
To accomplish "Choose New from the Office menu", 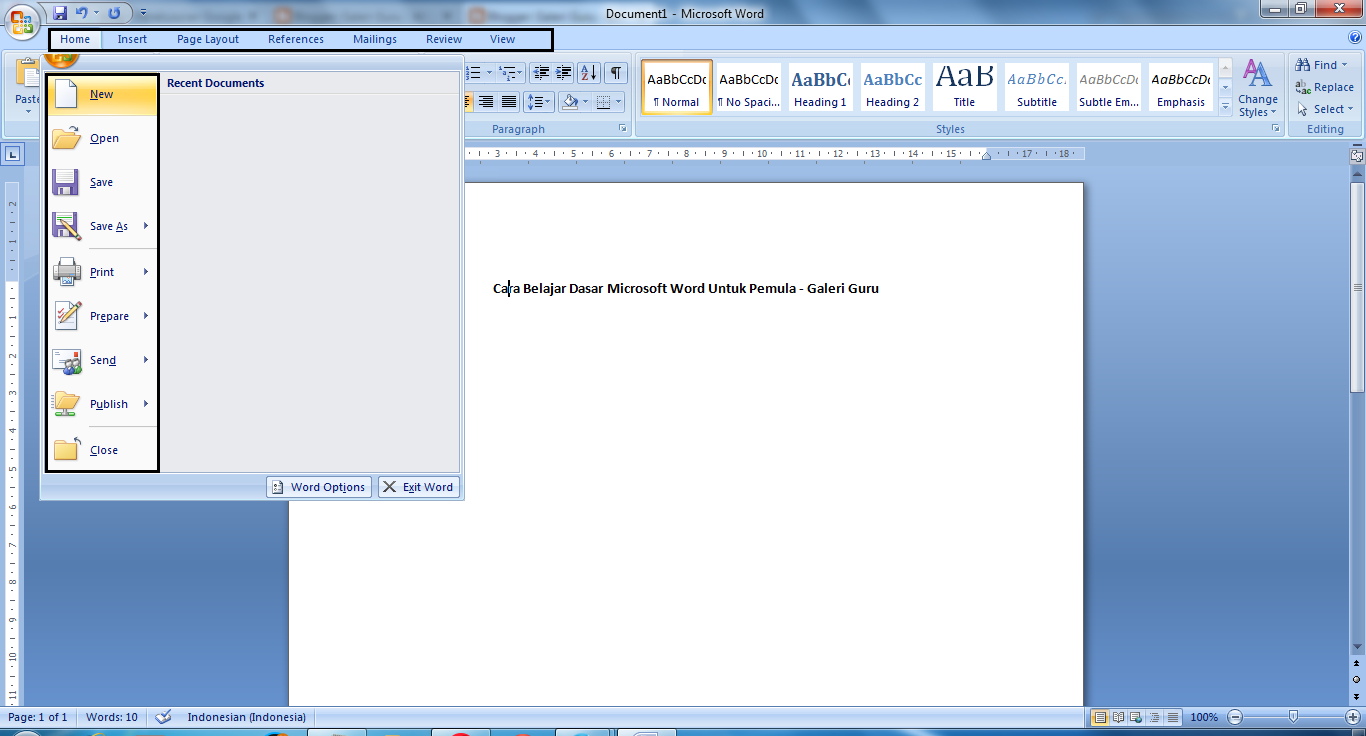I will pos(102,95).
